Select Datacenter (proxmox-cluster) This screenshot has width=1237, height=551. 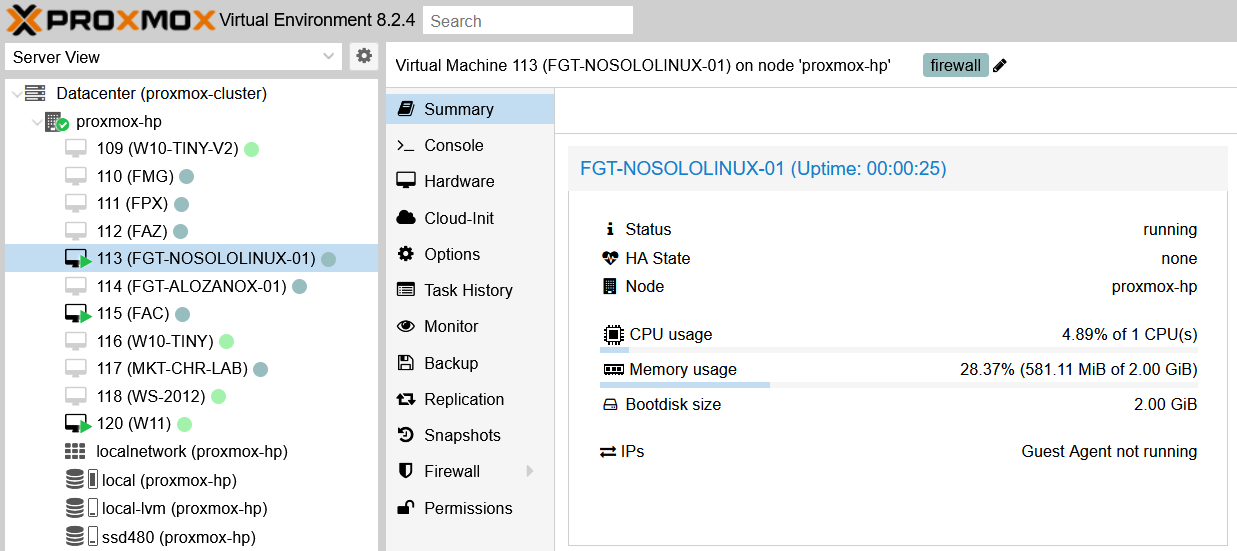[161, 93]
